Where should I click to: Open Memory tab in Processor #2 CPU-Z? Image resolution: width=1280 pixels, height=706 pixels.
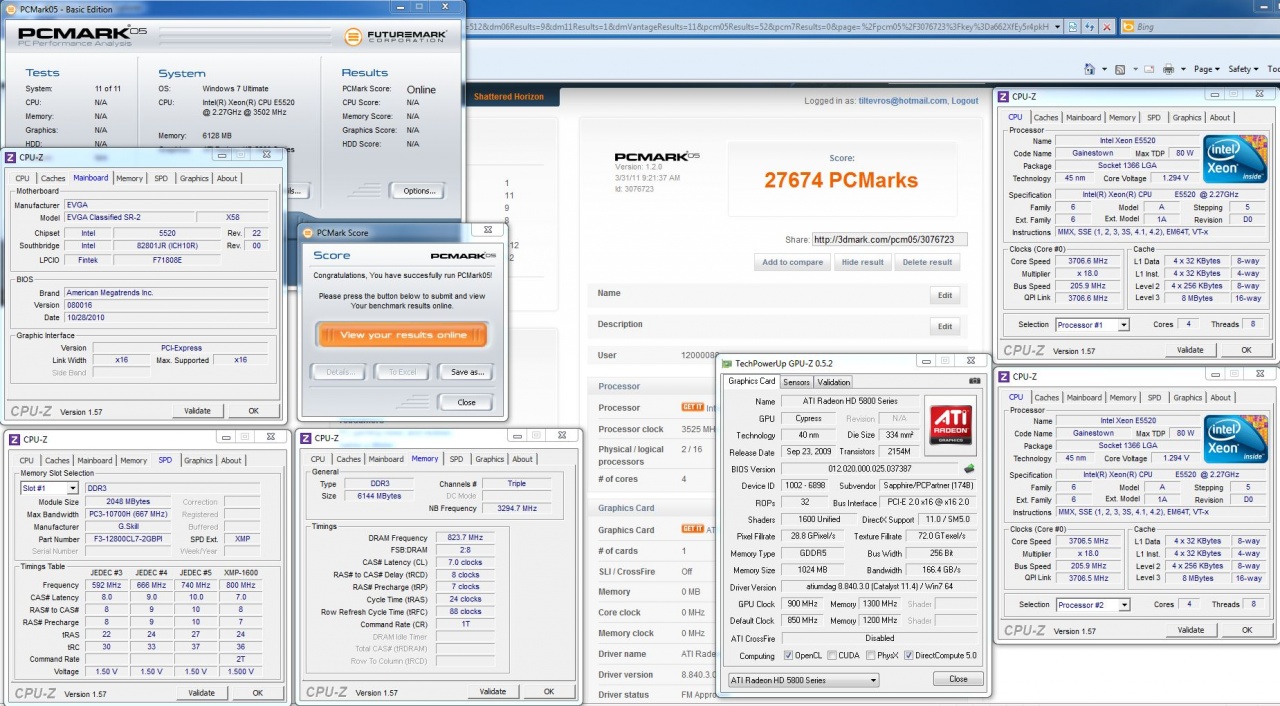[x=1122, y=397]
